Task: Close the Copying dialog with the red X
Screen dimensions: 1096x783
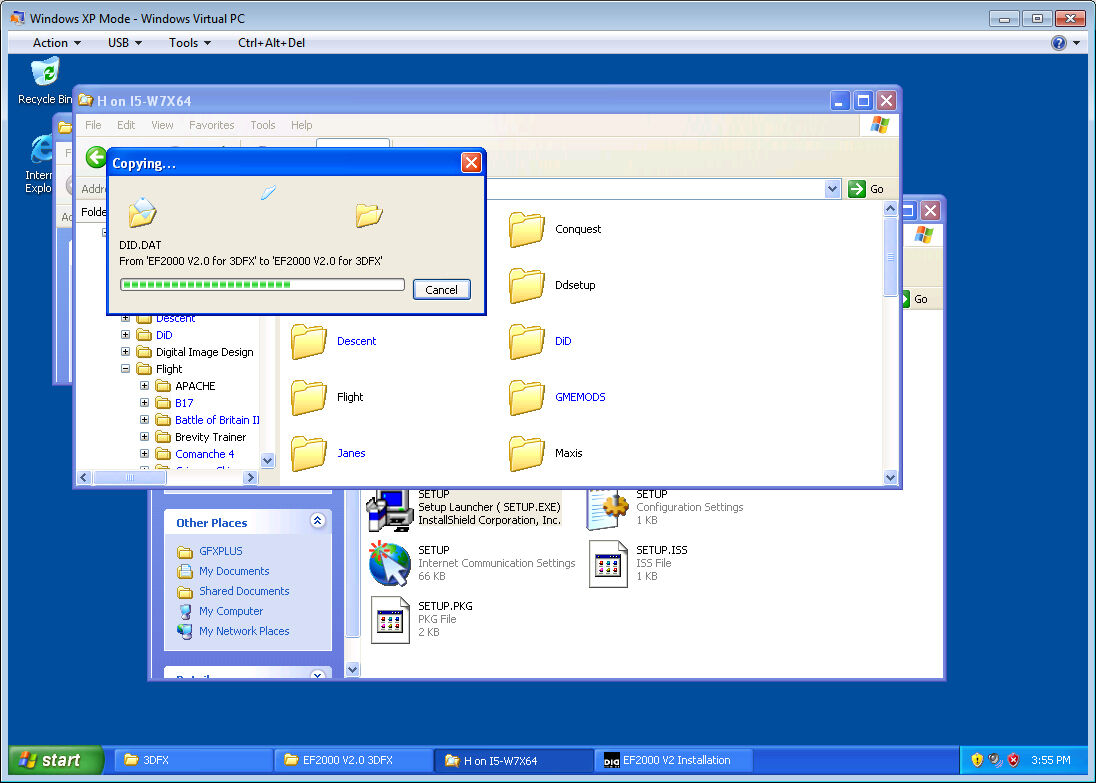Action: 471,163
